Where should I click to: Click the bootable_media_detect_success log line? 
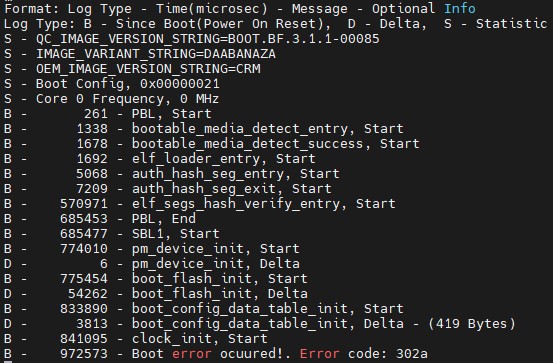[212, 144]
